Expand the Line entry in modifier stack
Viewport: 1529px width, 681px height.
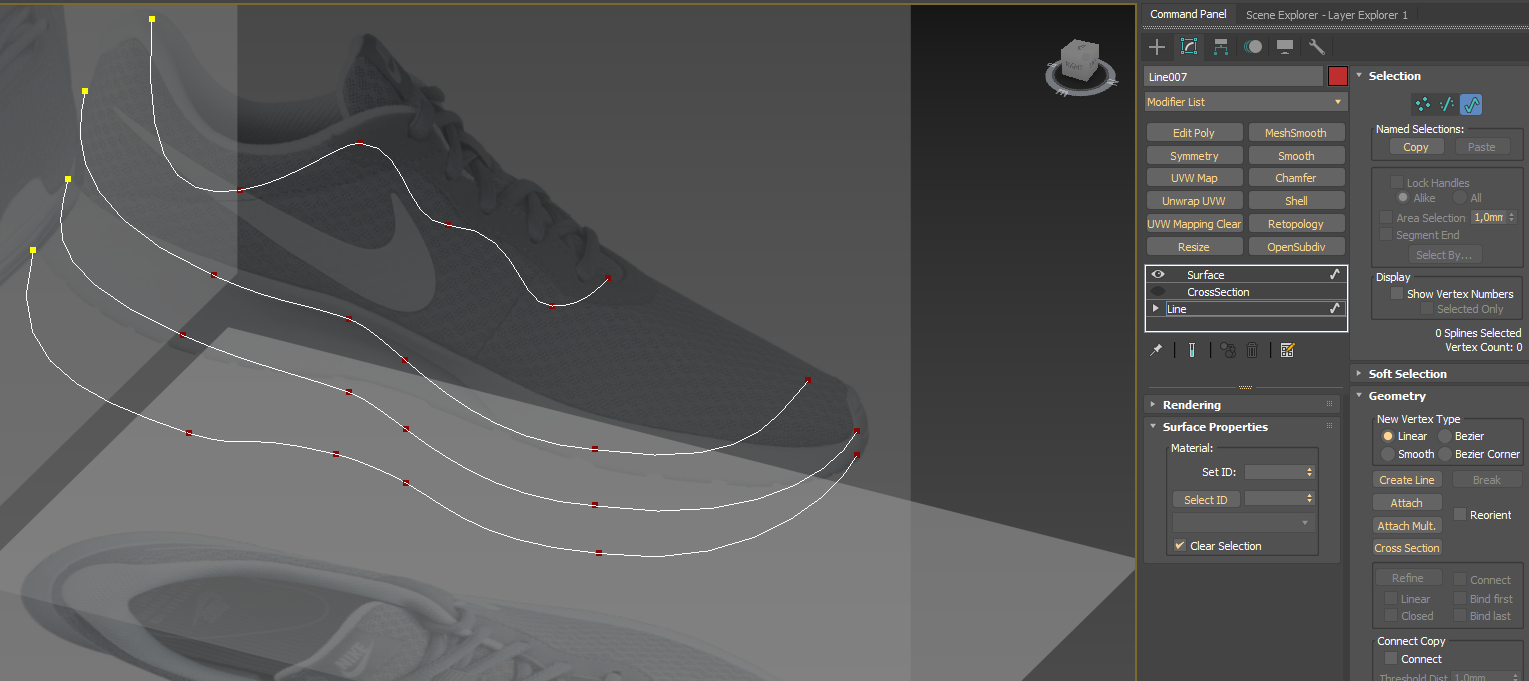(x=1155, y=308)
